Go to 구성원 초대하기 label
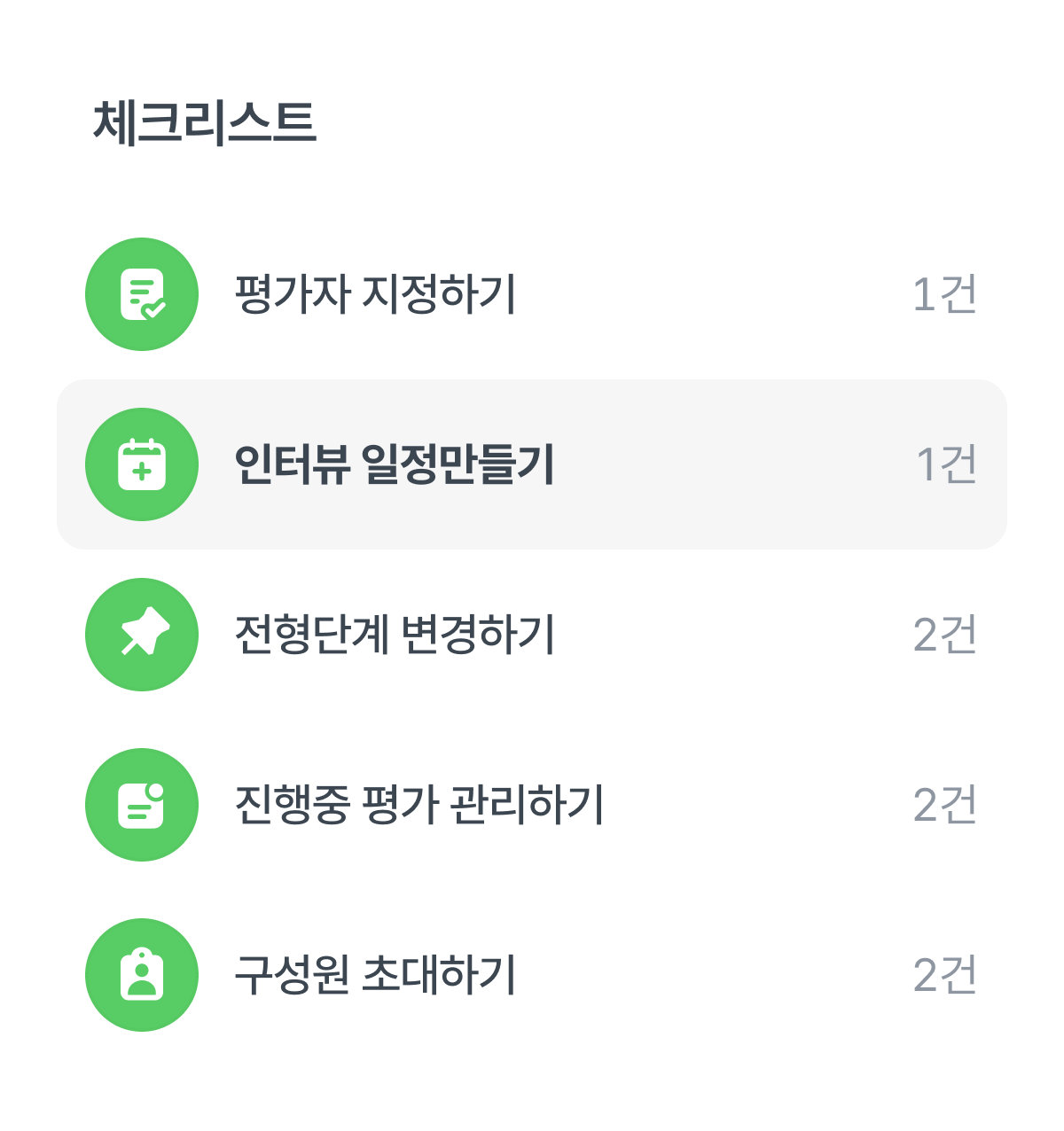1064x1131 pixels. tap(374, 975)
